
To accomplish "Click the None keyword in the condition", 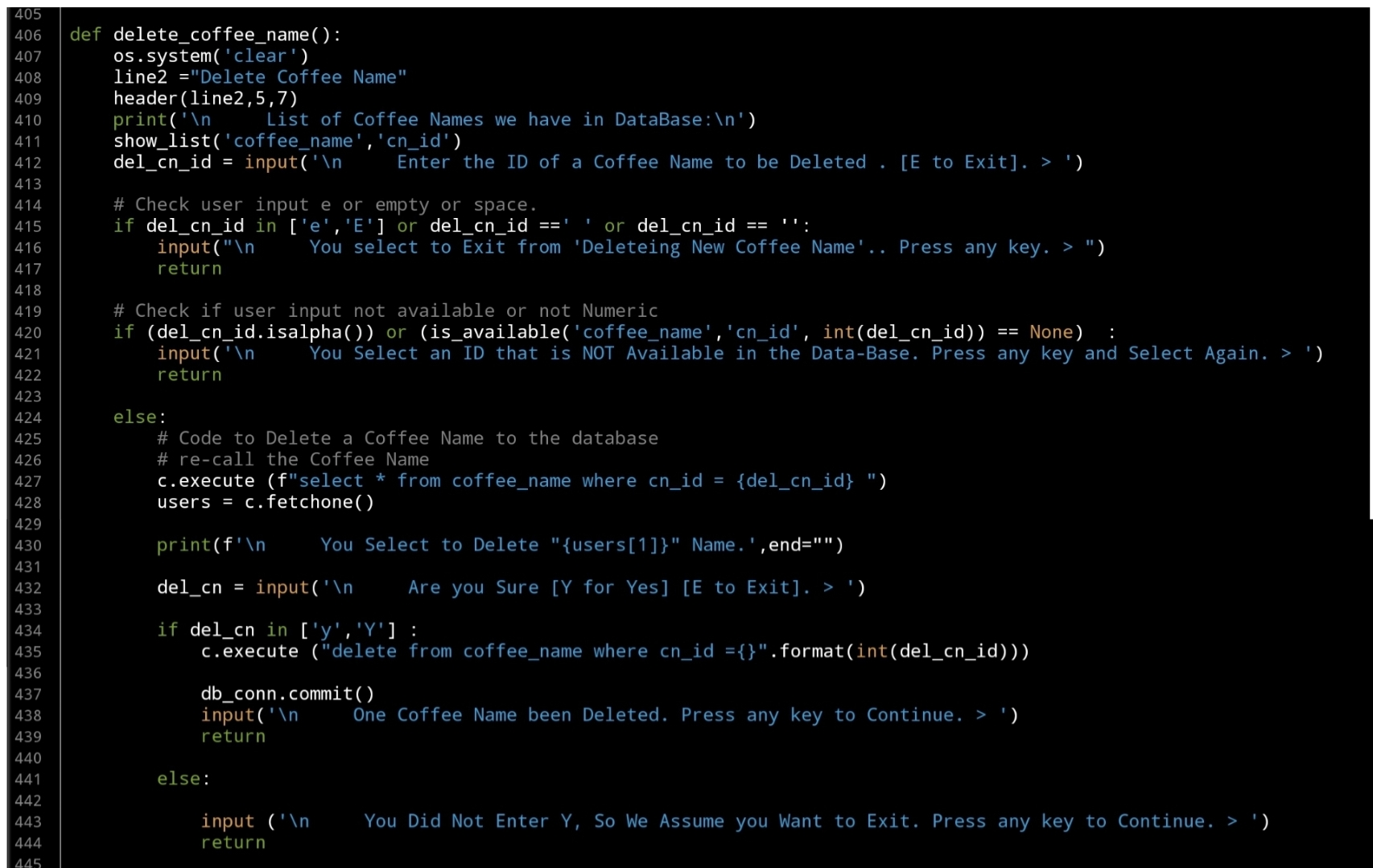I will 1050,332.
